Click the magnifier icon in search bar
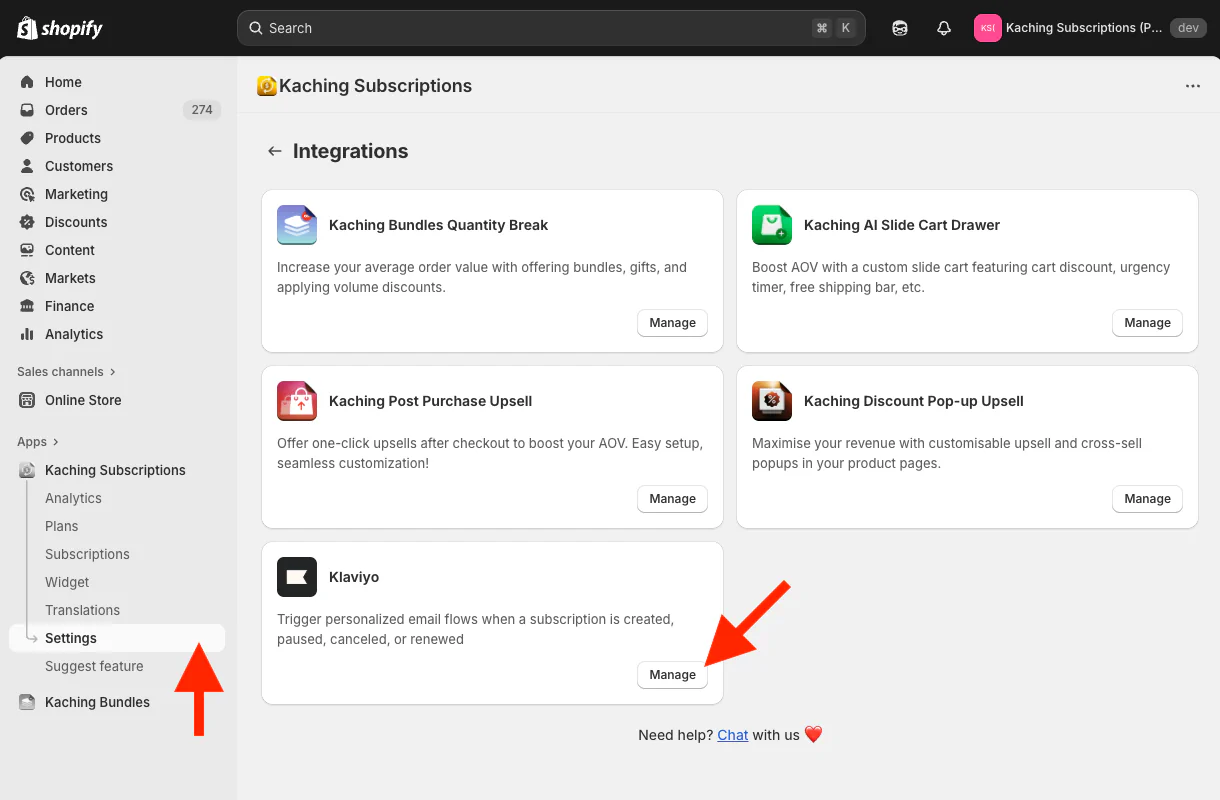This screenshot has width=1220, height=800. (x=256, y=28)
